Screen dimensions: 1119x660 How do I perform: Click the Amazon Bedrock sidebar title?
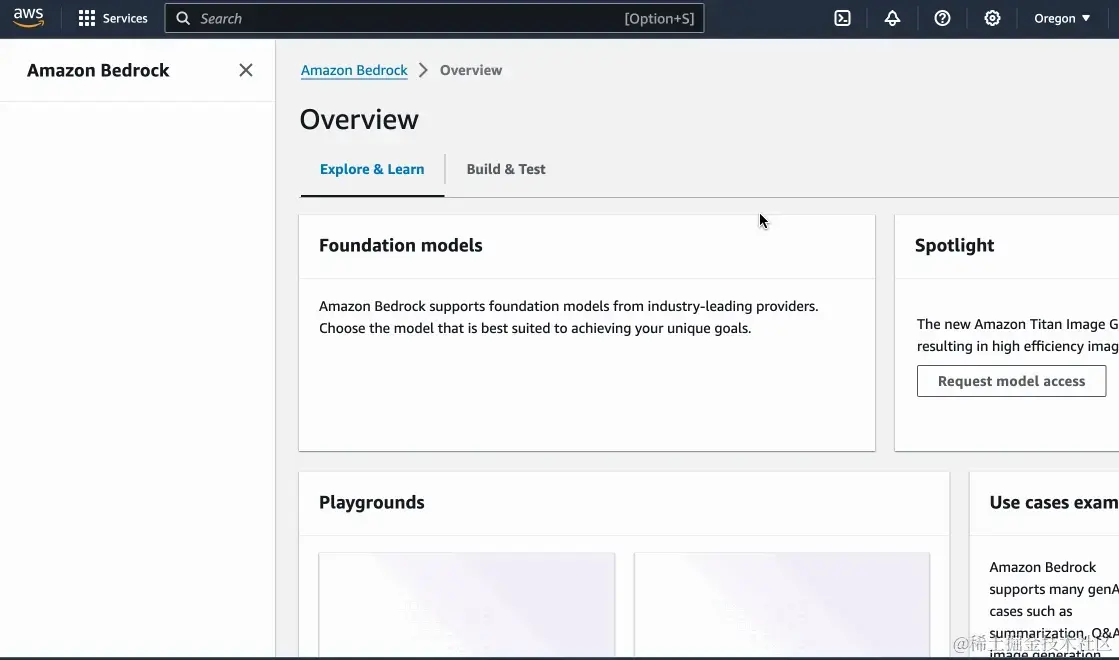(x=98, y=70)
